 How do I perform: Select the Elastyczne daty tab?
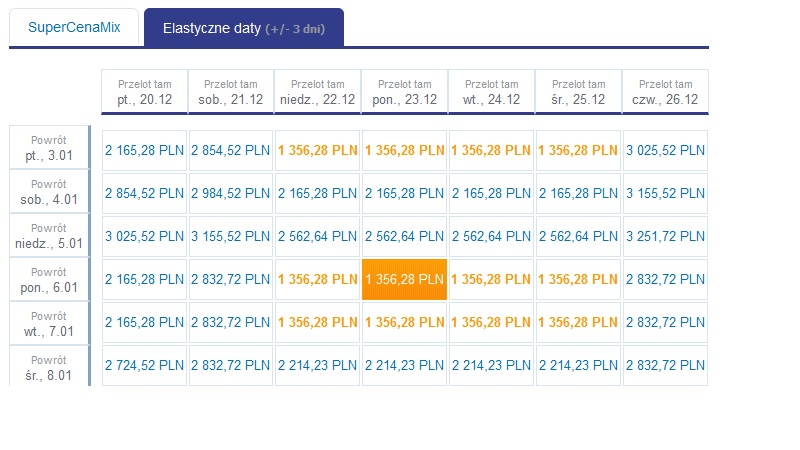(244, 28)
